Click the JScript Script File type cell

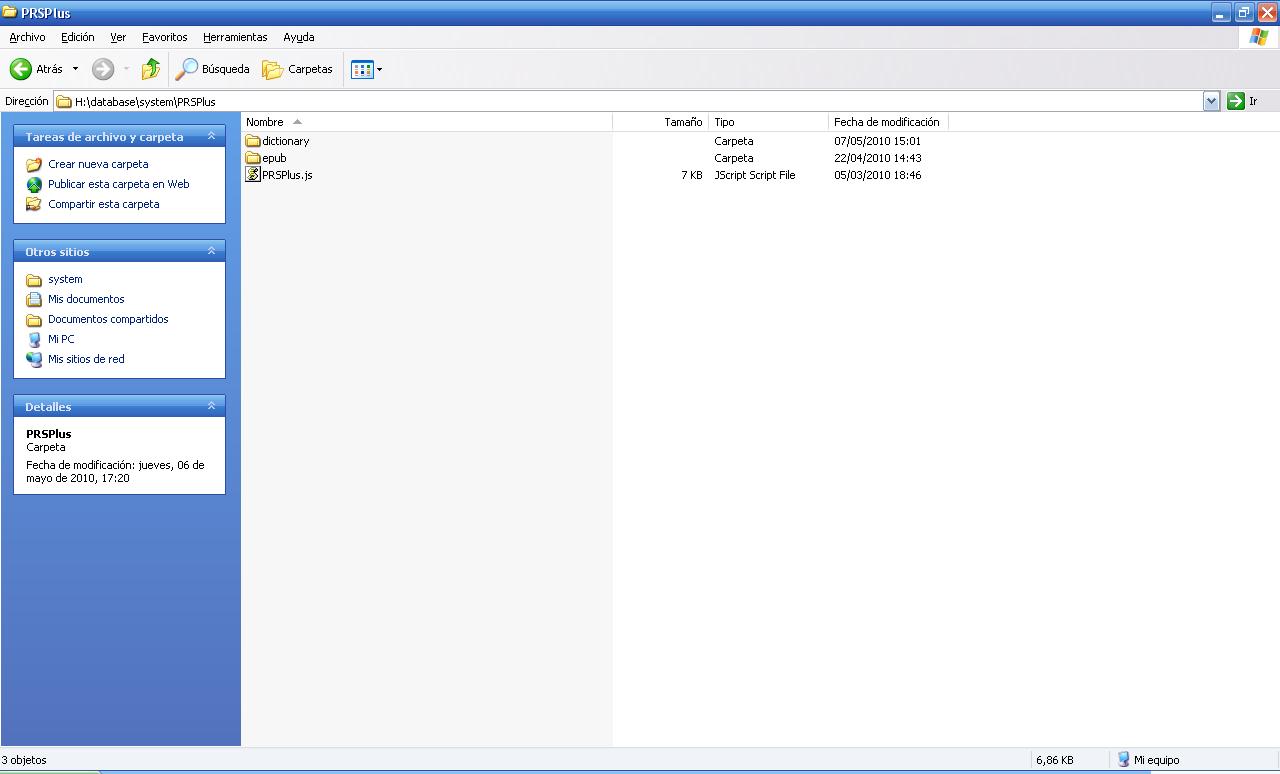pyautogui.click(x=755, y=175)
